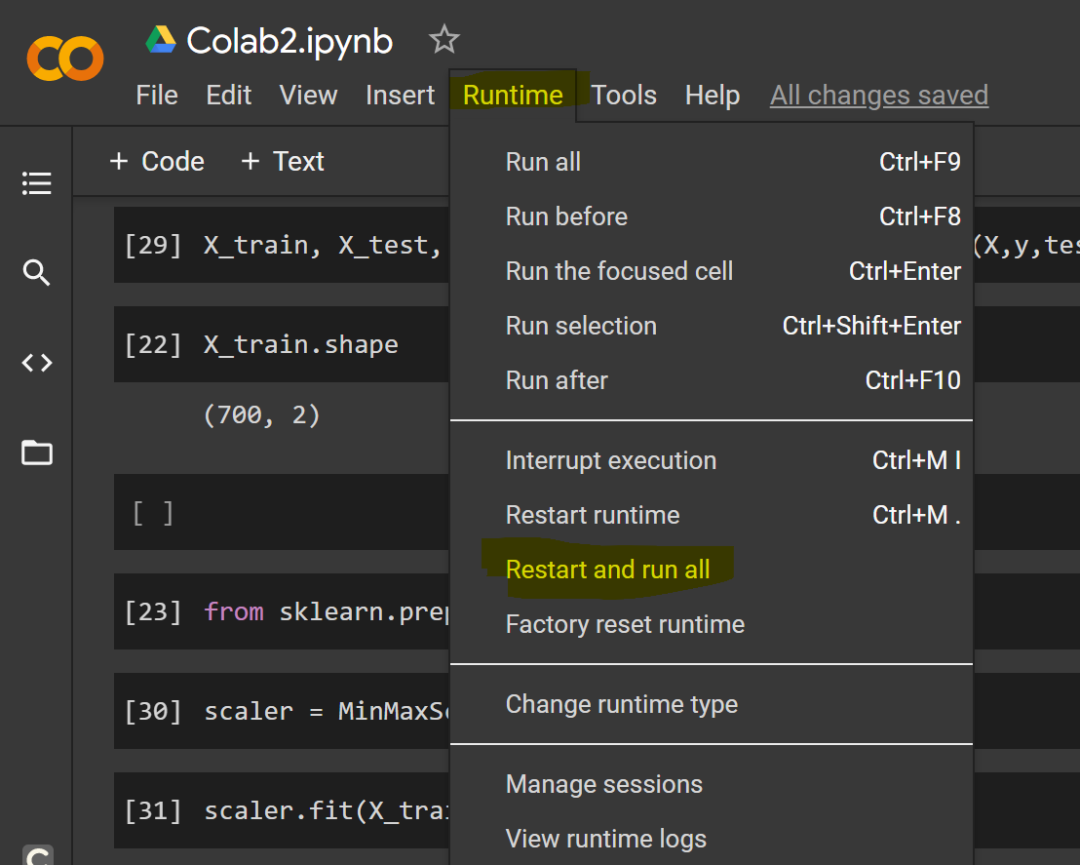
Task: Open the View menu
Action: click(x=308, y=95)
